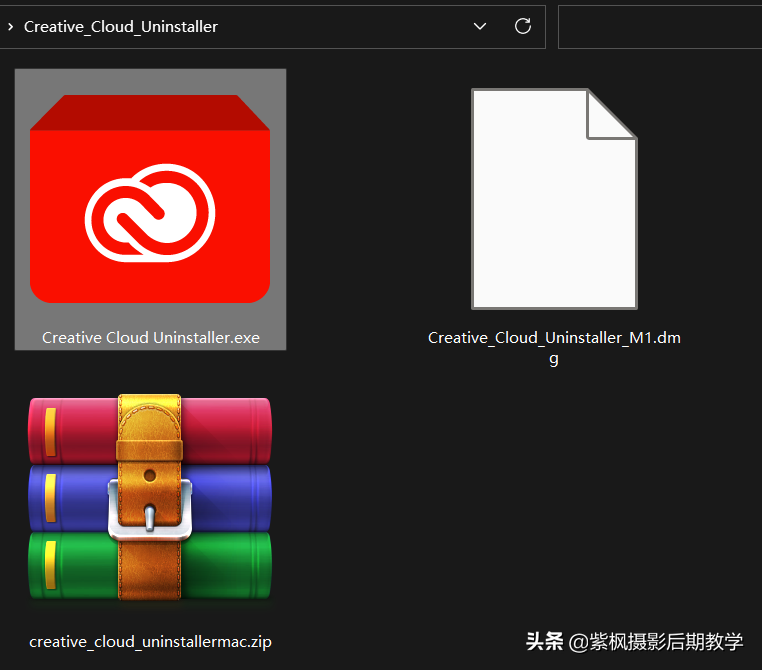Expand the breadcrumb chevron before Creative_Cloud_Uninstaller

11,27
